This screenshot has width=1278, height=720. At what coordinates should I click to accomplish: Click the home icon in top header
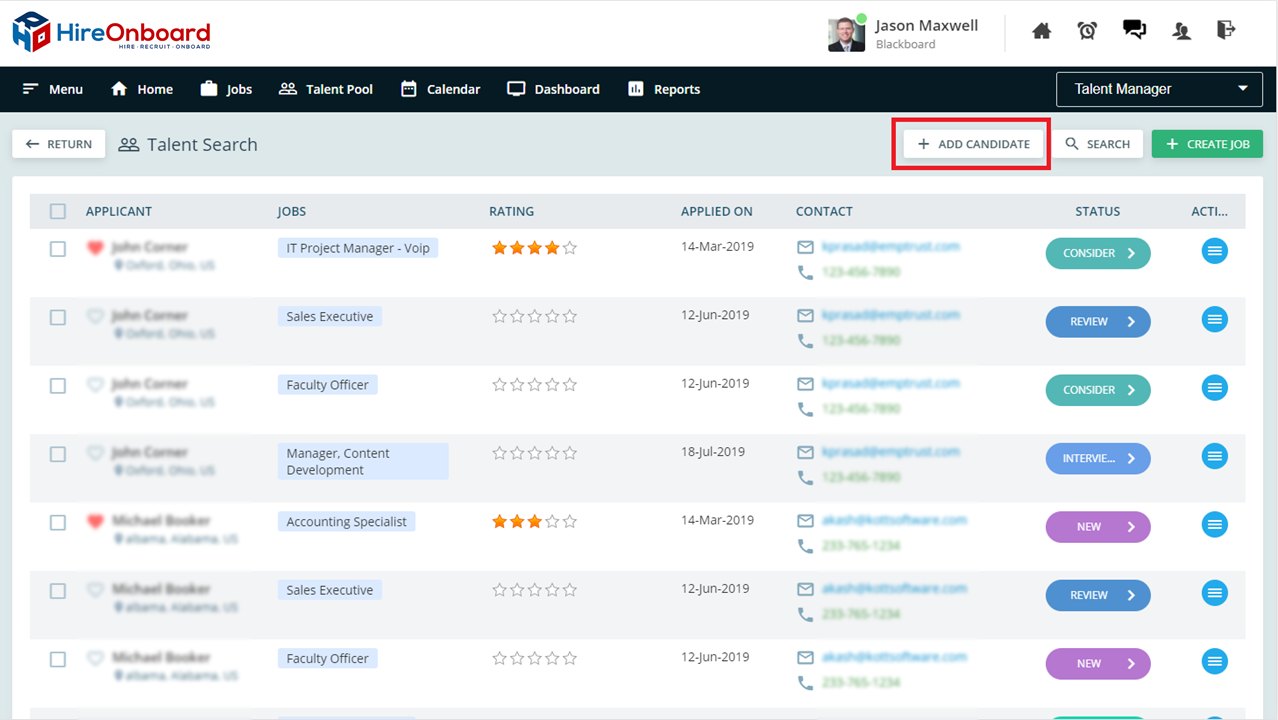coord(1041,31)
